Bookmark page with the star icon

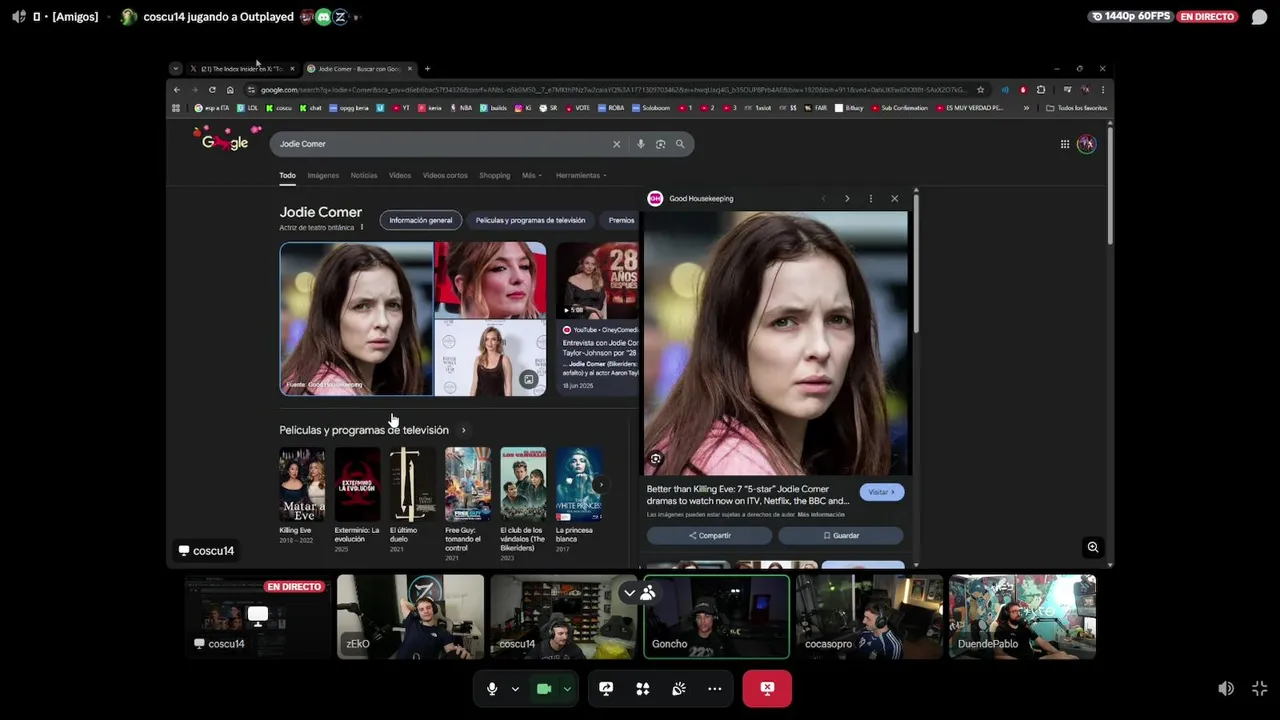(981, 90)
